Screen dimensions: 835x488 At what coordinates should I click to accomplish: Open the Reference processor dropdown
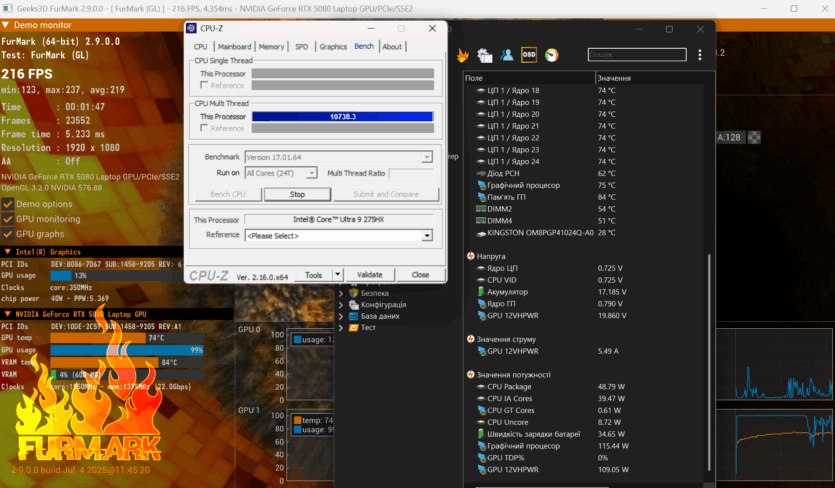coord(427,236)
